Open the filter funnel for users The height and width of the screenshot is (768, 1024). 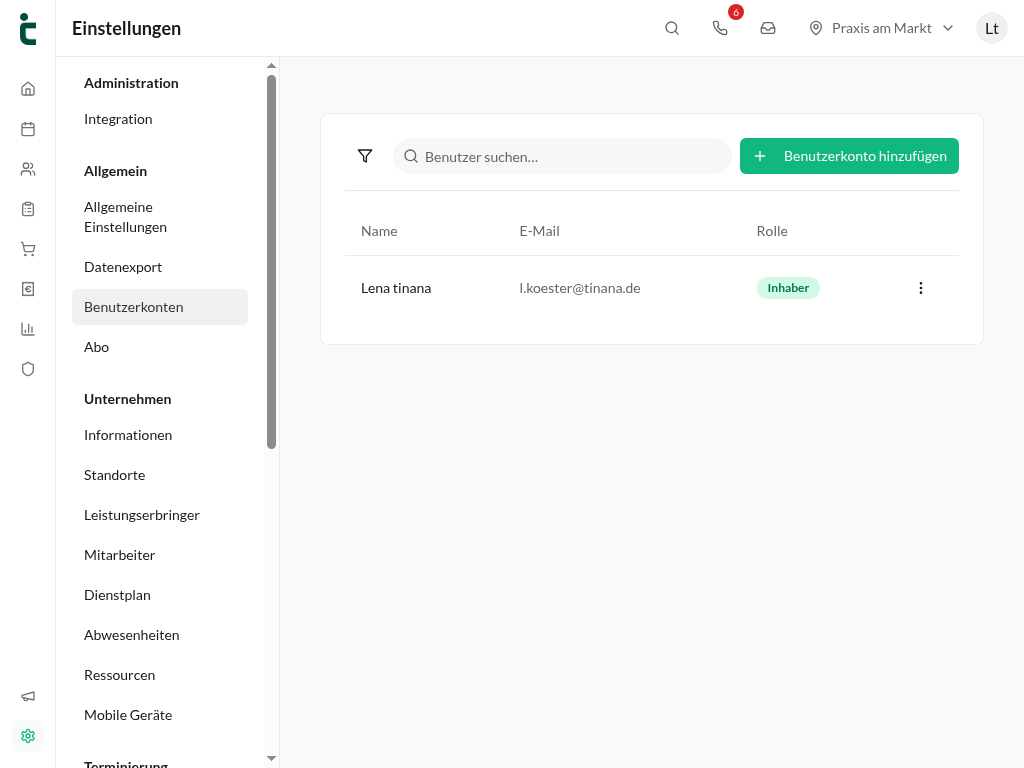tap(365, 156)
